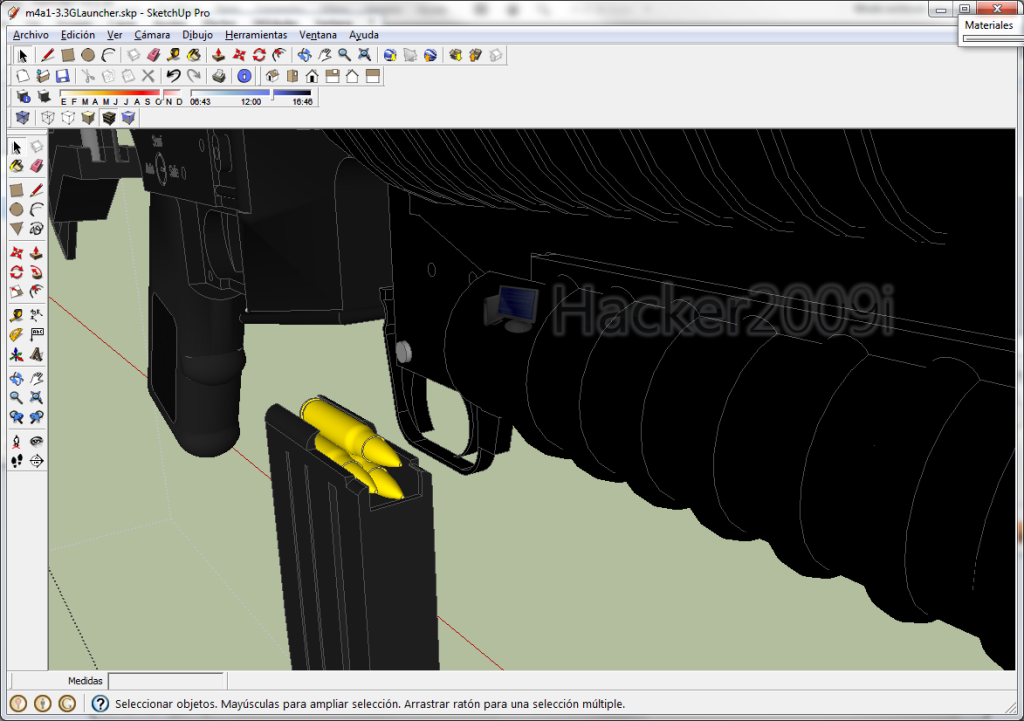Open Get Models from 3D Warehouse

[455, 56]
